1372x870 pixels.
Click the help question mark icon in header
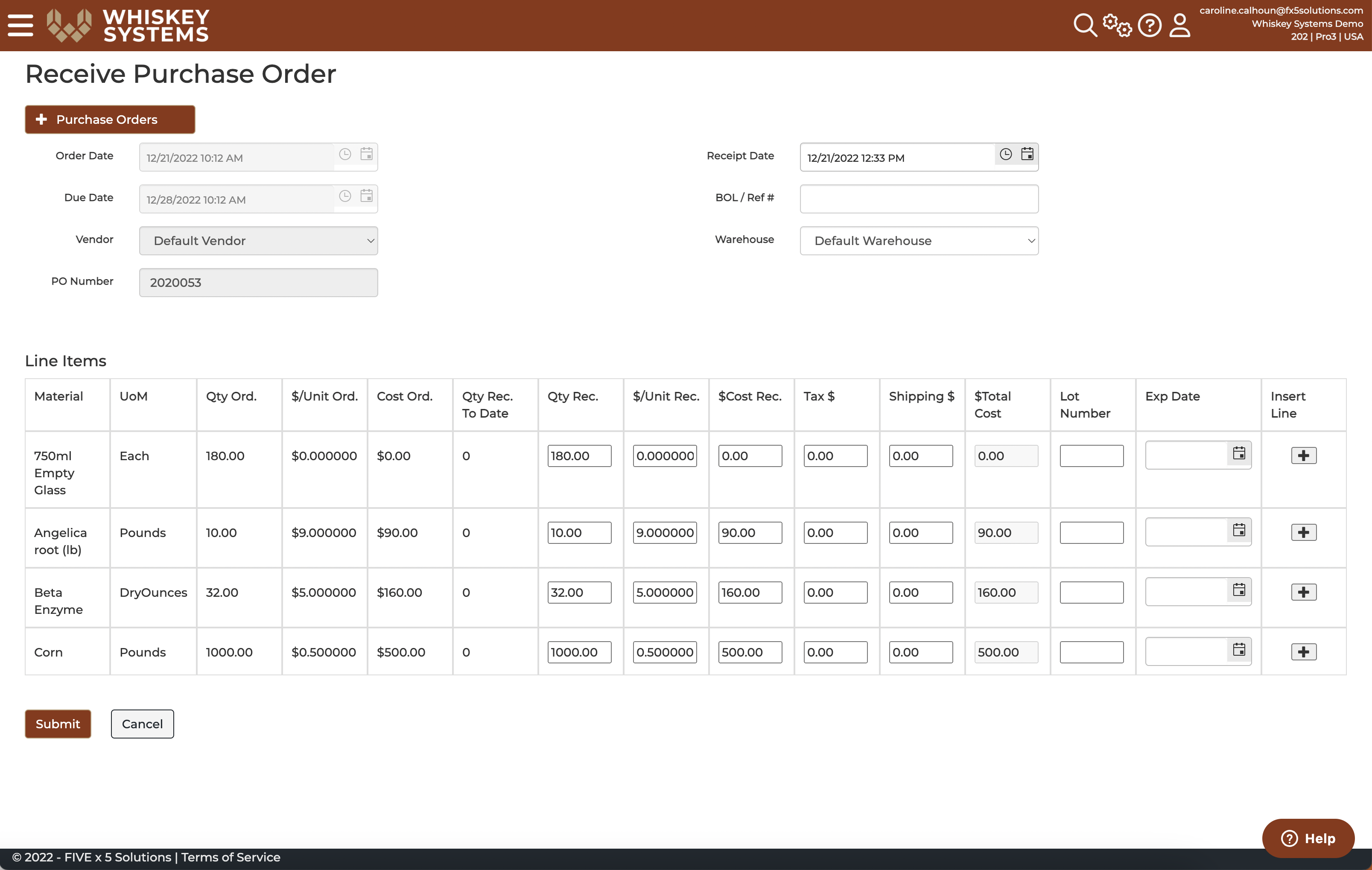pos(1150,26)
